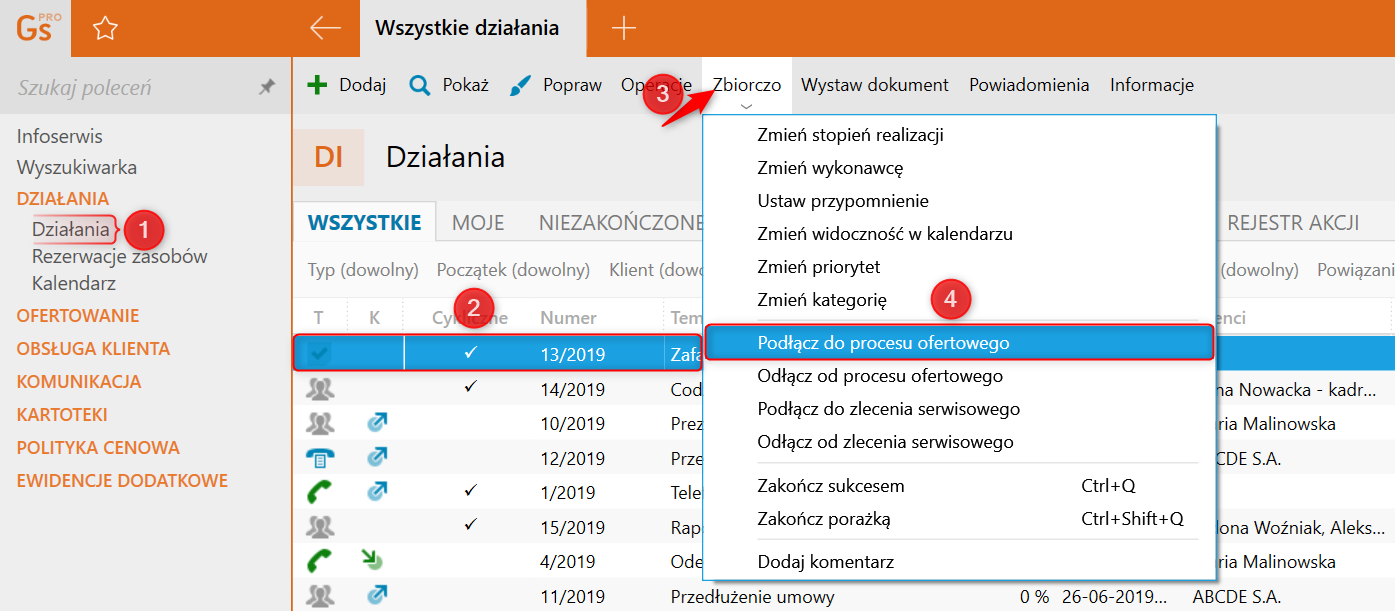
Task: Click the green plus Dodaj icon
Action: click(x=317, y=85)
